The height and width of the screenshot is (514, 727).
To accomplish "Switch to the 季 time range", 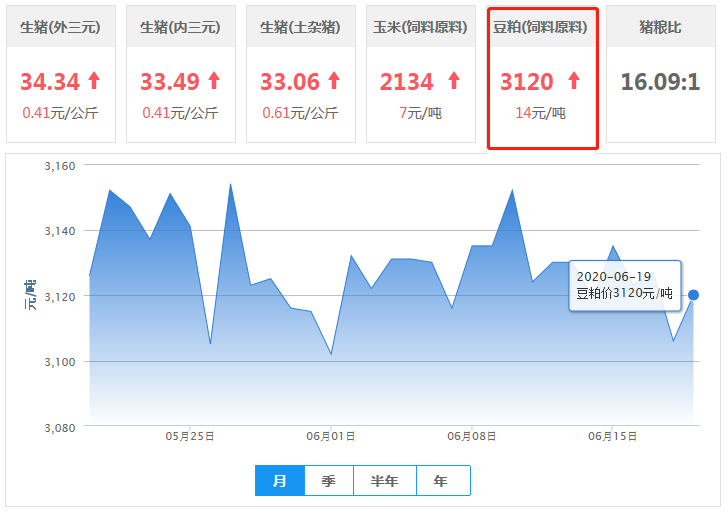I will [329, 481].
